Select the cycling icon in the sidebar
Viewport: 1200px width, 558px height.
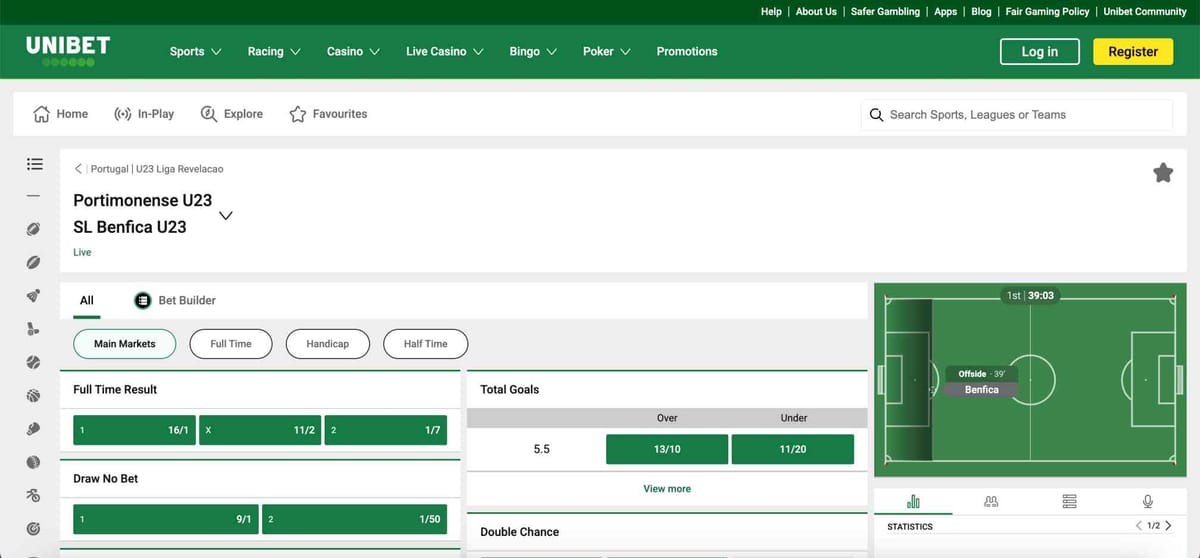pos(34,495)
